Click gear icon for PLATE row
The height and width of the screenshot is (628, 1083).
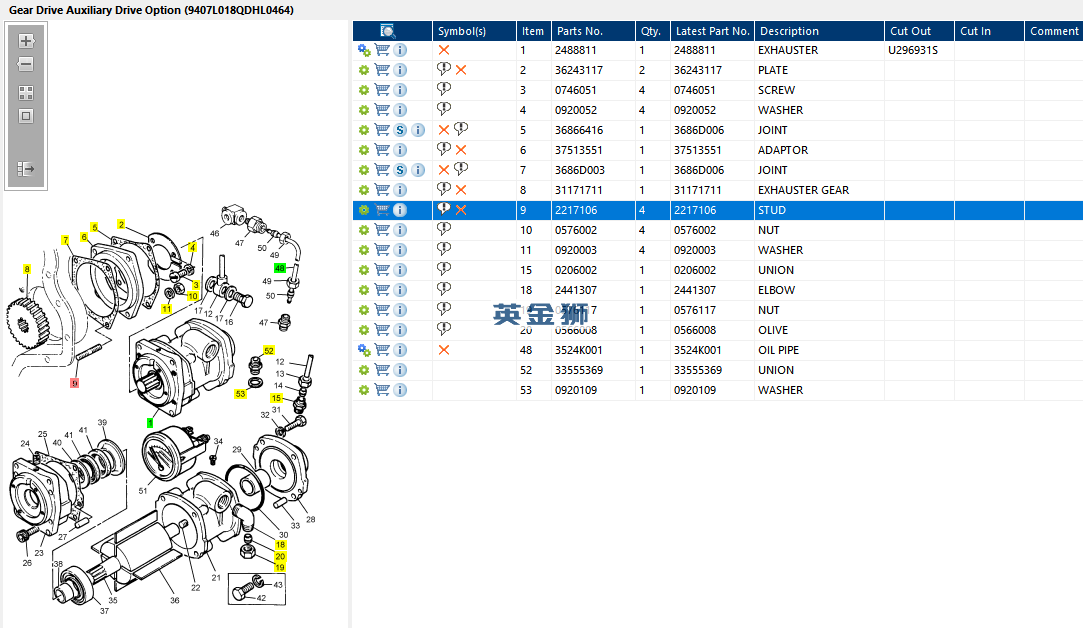pyautogui.click(x=364, y=70)
